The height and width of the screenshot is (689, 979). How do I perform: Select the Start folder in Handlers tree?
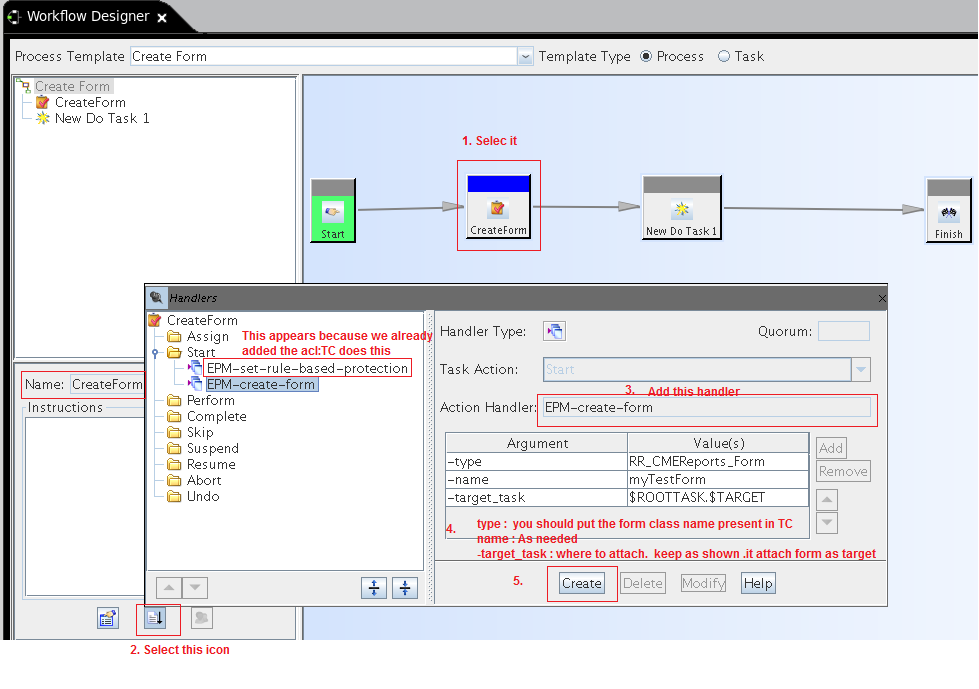point(200,353)
